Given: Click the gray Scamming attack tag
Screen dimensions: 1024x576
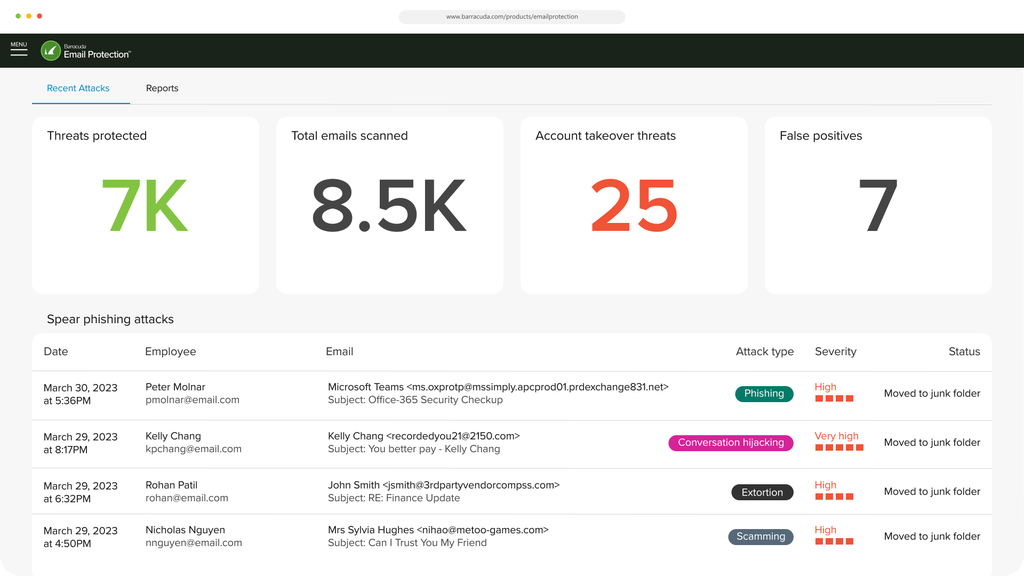Looking at the screenshot, I should point(761,537).
